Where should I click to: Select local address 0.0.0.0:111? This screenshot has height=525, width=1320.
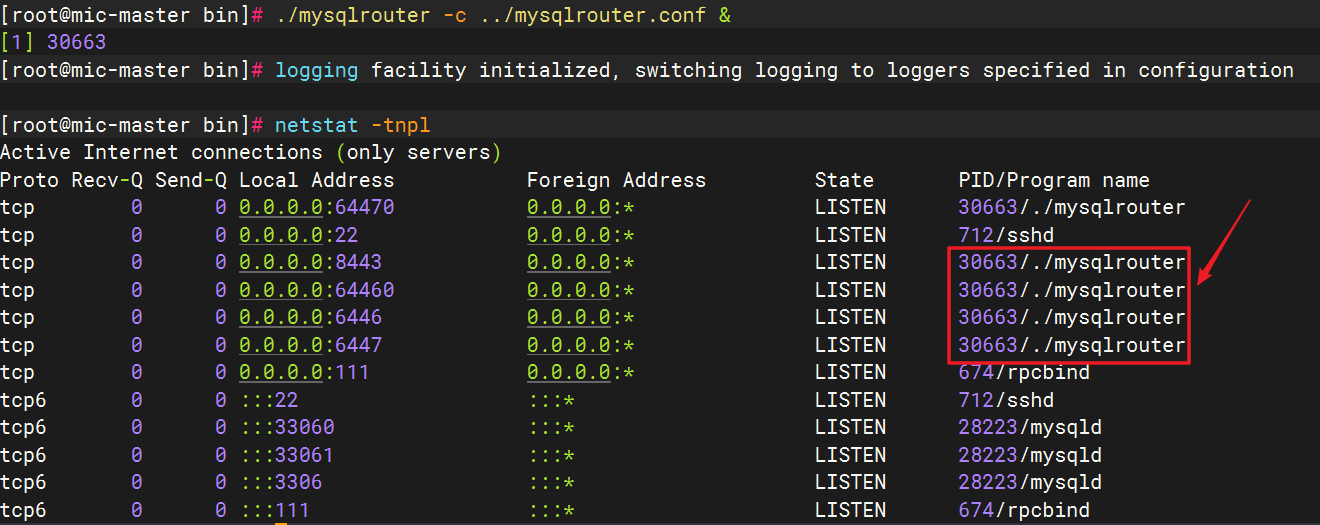point(305,372)
